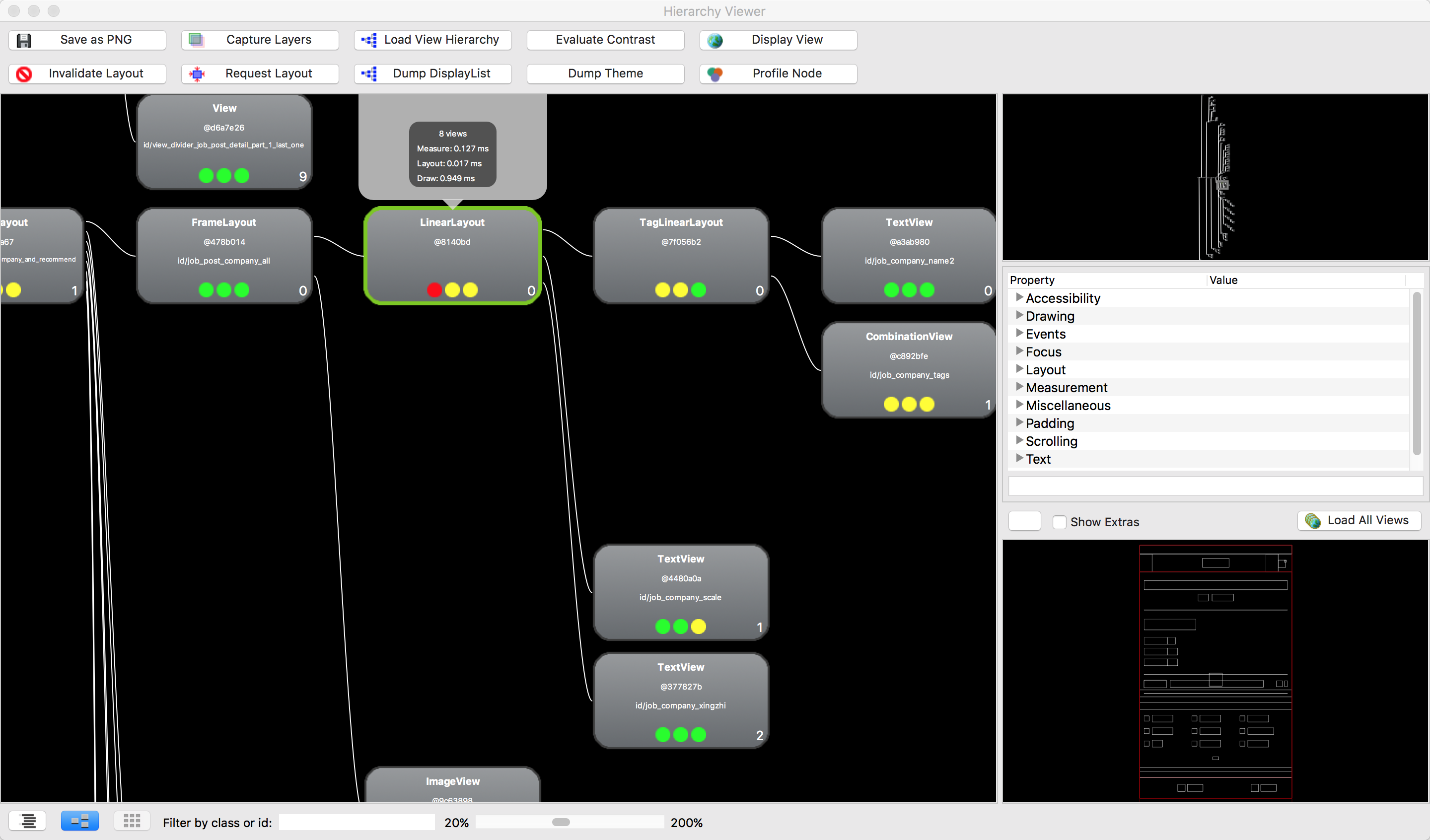Click the text field below property list
Viewport: 1430px width, 840px height.
point(1215,486)
